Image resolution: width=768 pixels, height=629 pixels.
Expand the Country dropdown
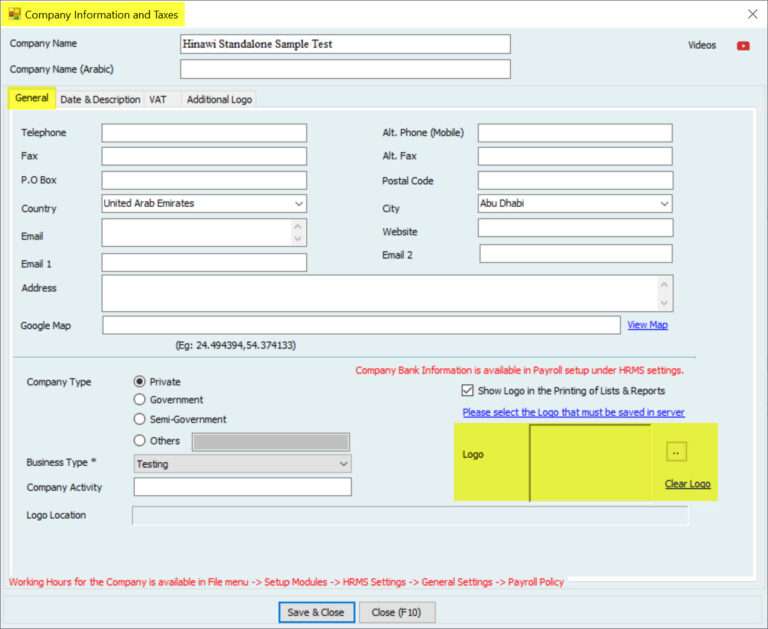click(298, 203)
